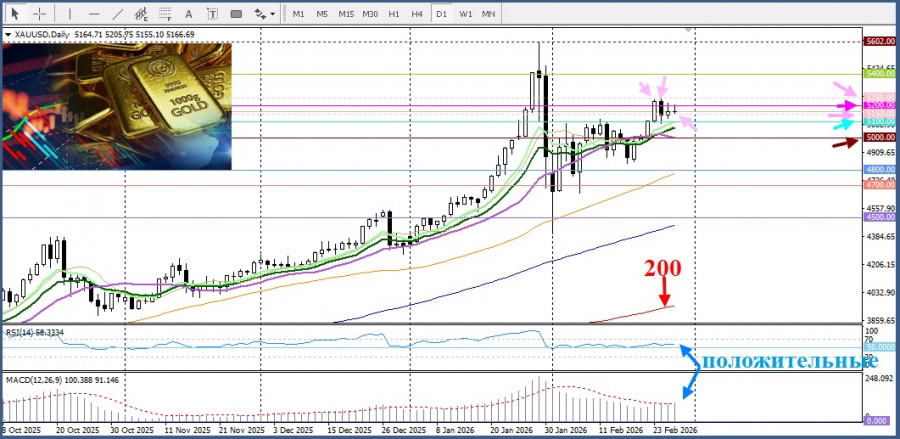Screen dimensions: 900x439
Task: Click the 4384.65 price scale value
Action: [x=880, y=236]
